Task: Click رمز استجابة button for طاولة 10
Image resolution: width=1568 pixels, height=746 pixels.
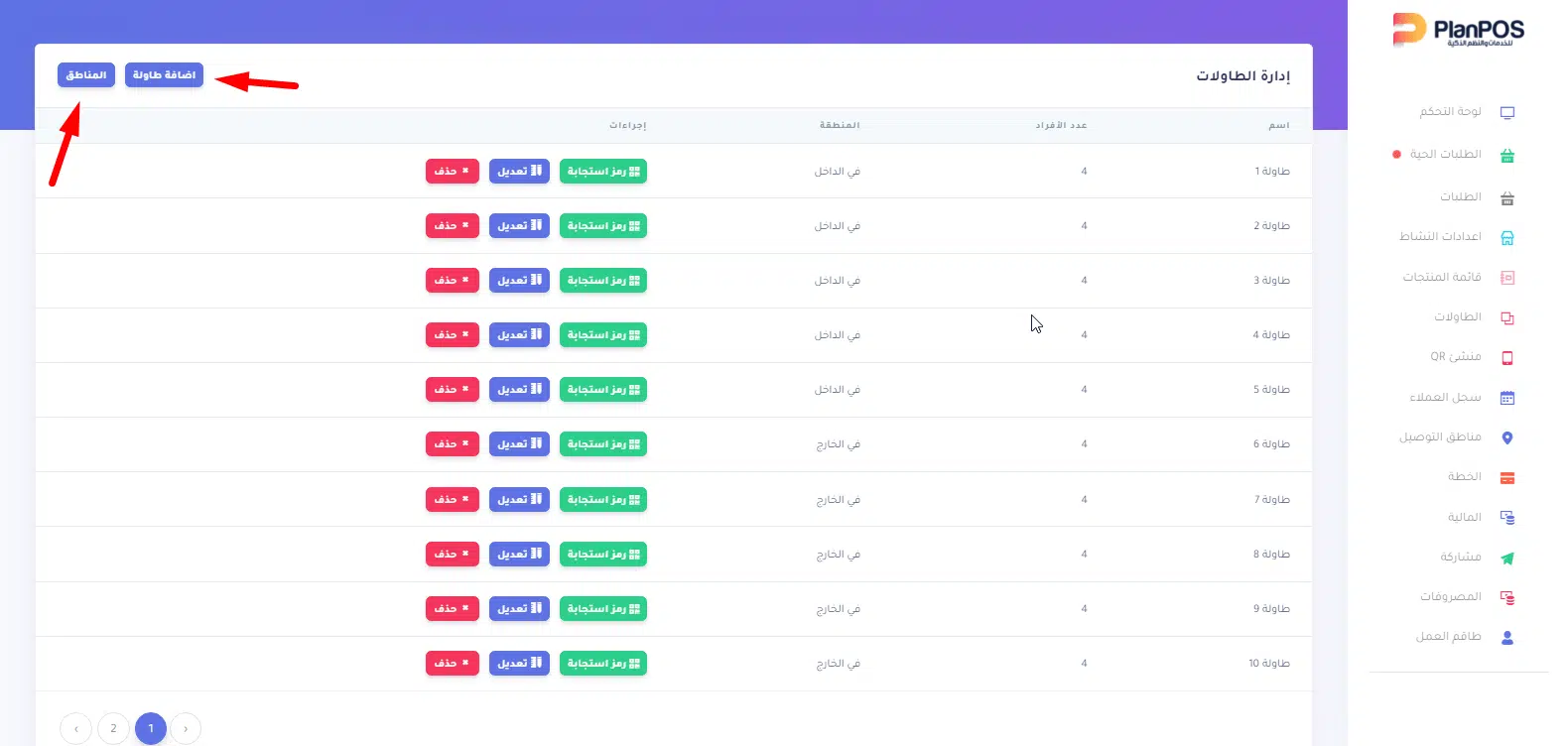Action: pyautogui.click(x=603, y=664)
